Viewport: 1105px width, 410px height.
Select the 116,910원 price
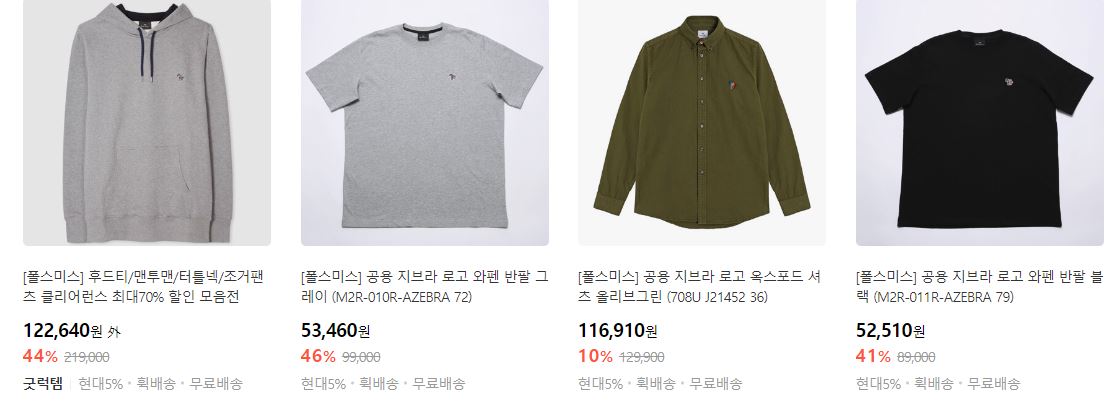617,330
